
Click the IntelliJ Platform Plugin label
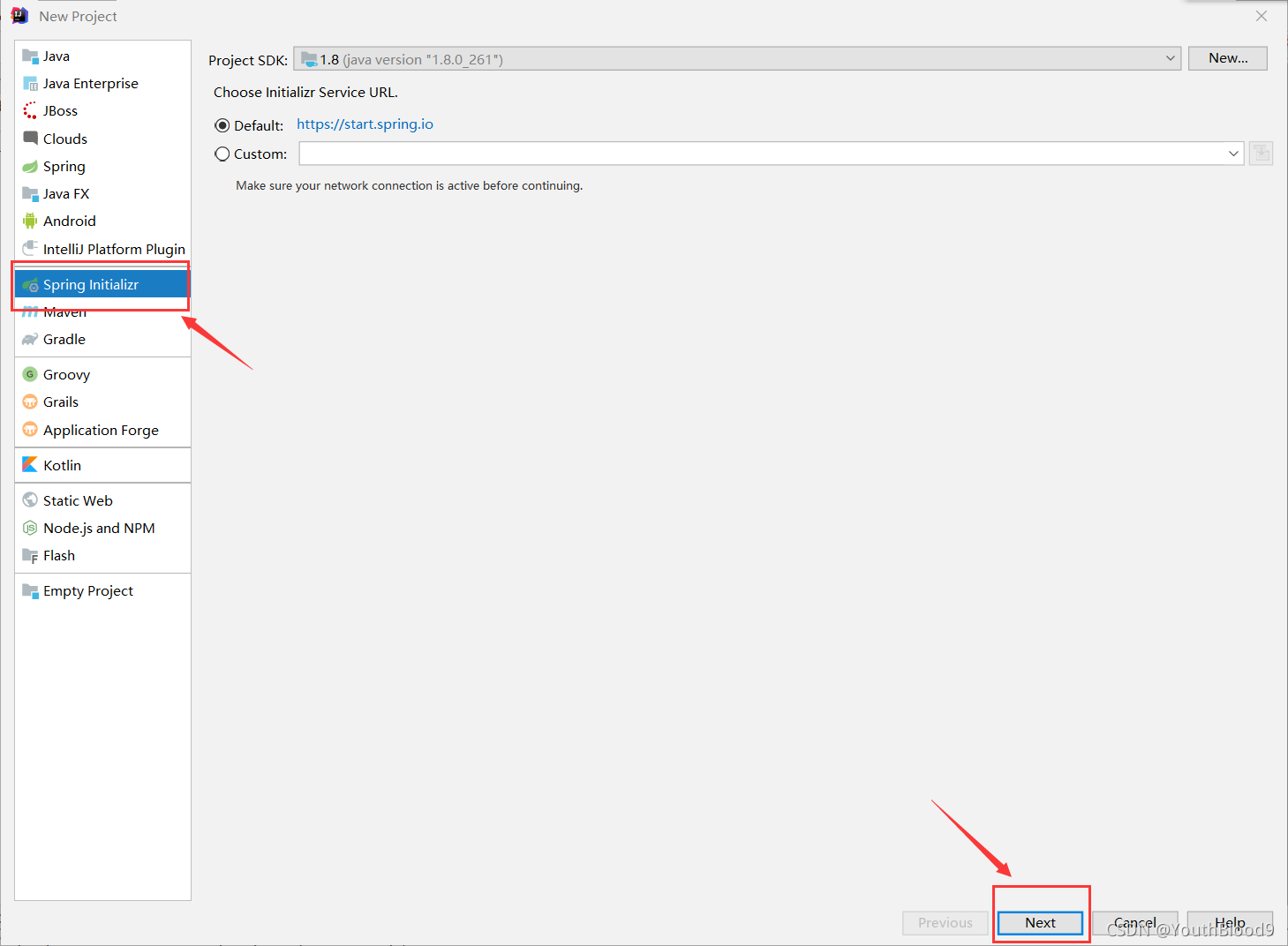(114, 249)
